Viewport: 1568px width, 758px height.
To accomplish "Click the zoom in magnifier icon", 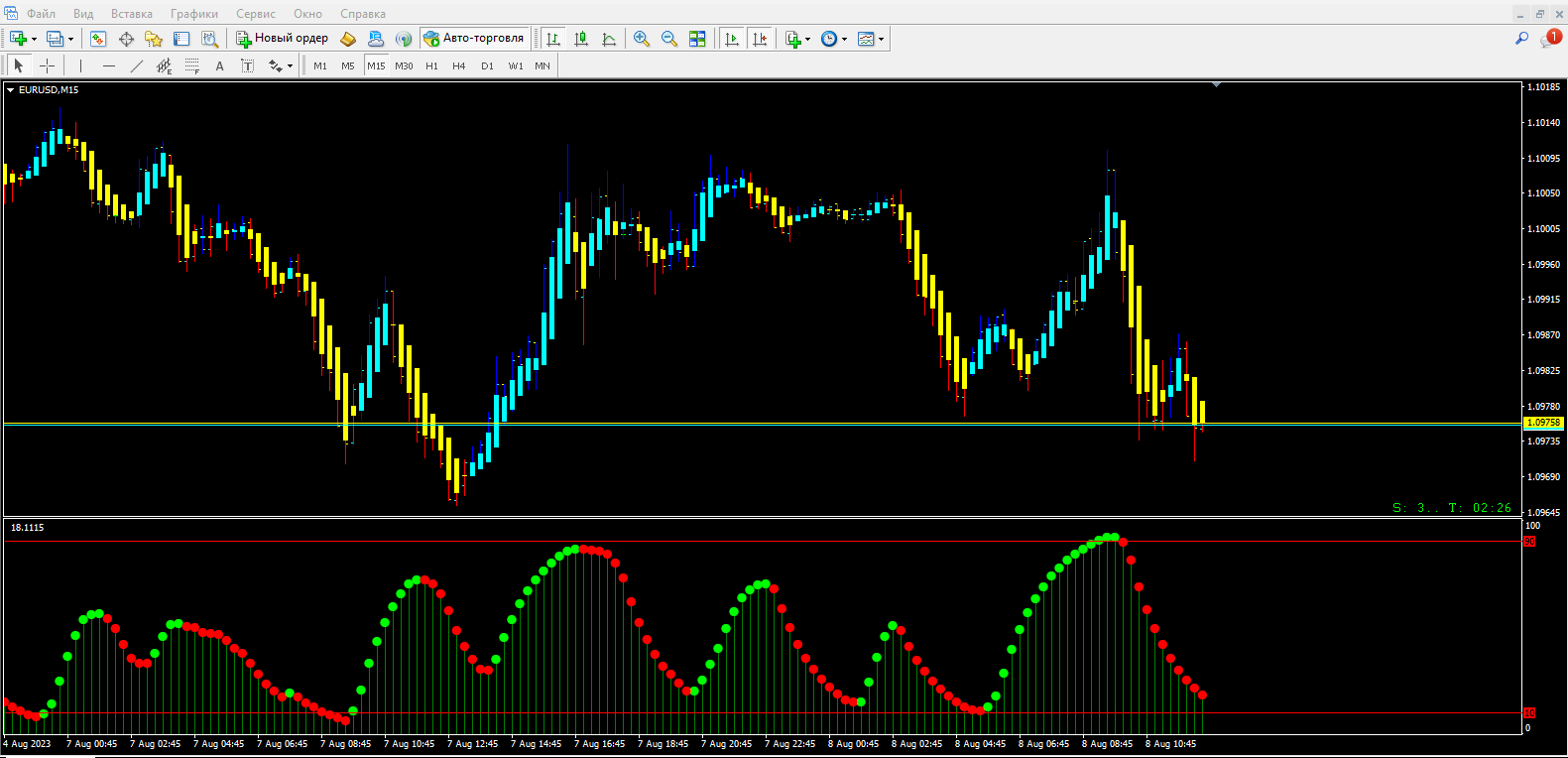I will [642, 39].
